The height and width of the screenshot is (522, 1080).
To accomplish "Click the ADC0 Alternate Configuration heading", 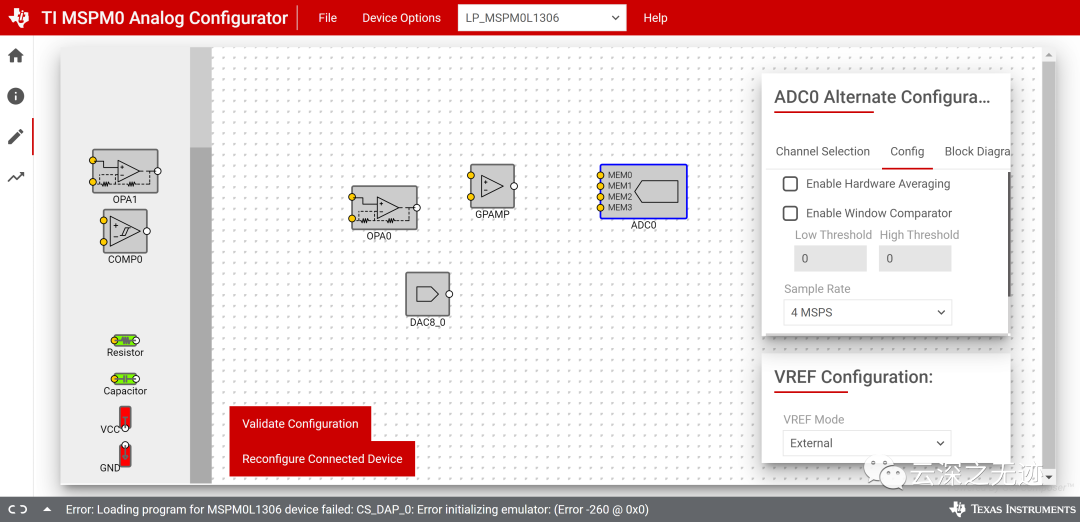I will coord(882,96).
